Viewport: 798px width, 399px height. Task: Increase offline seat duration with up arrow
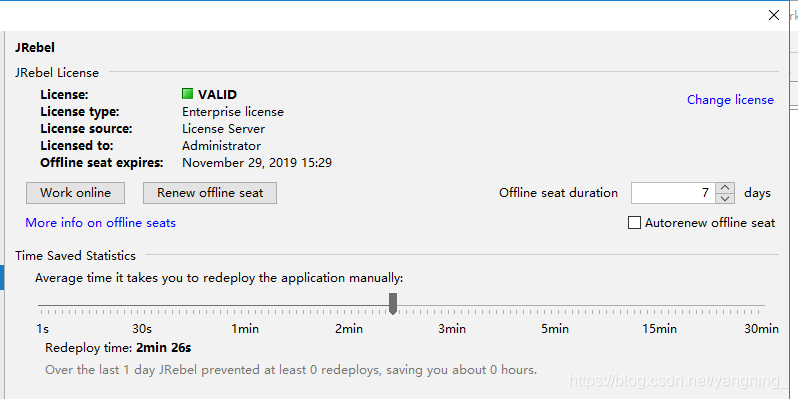click(x=725, y=188)
